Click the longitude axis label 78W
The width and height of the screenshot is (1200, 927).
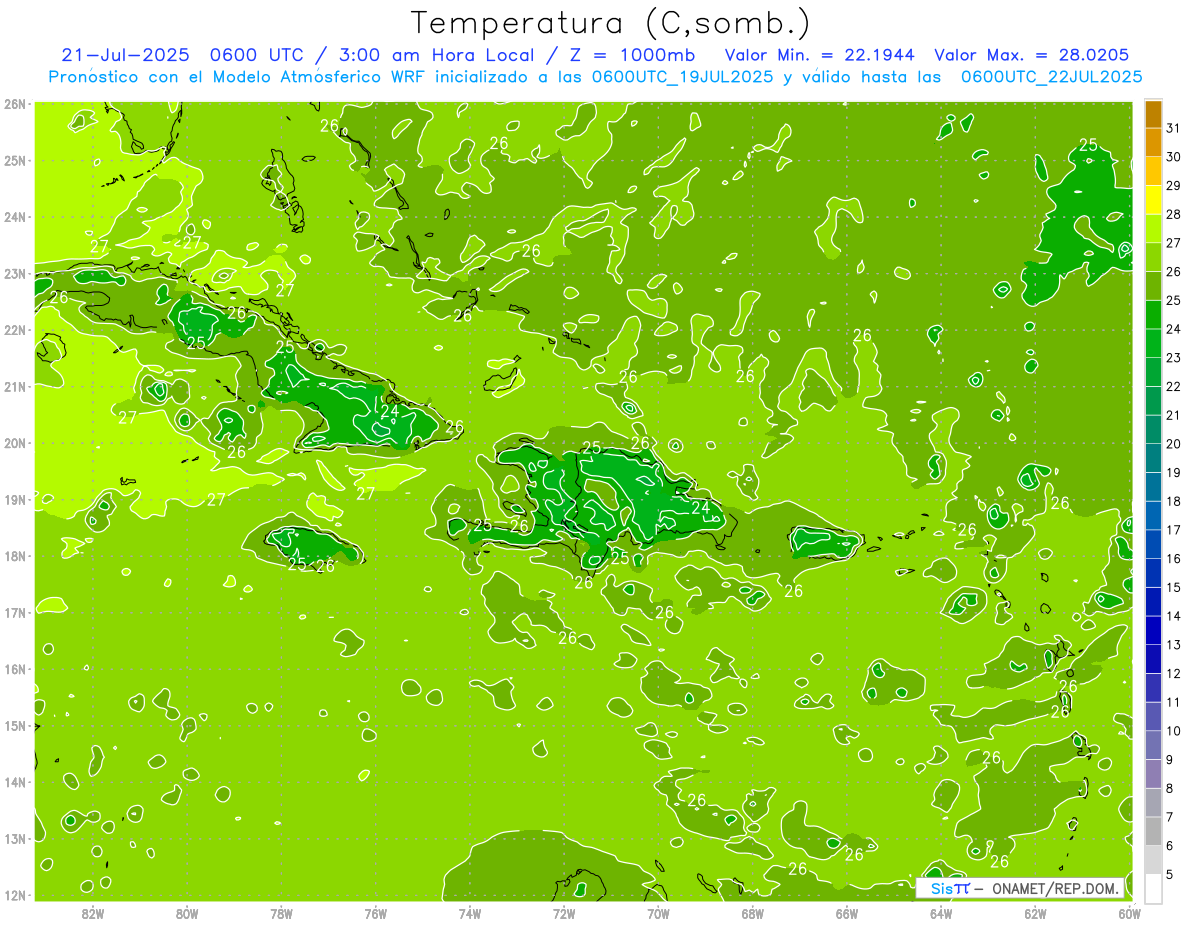(281, 912)
